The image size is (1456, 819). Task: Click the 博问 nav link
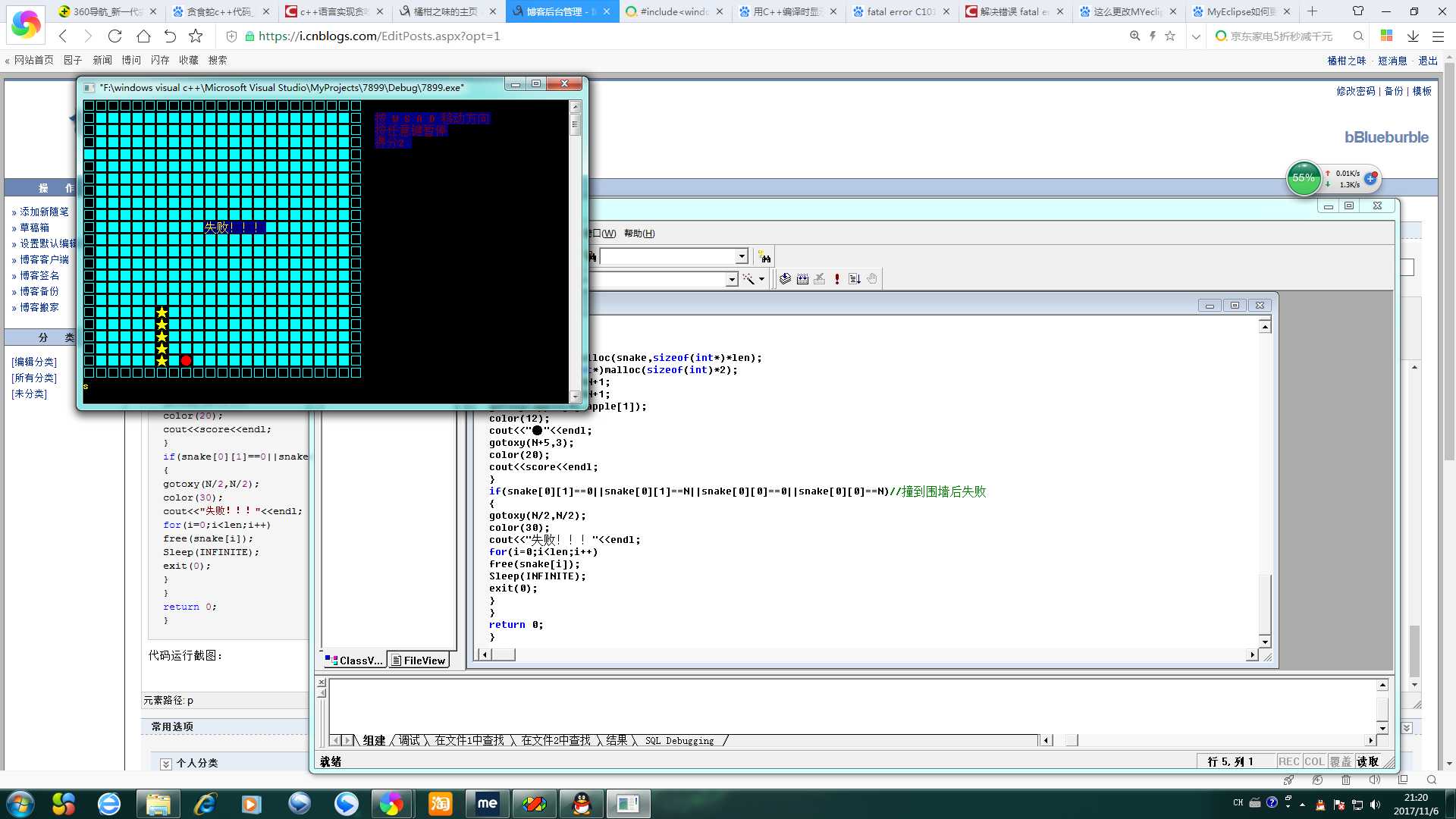131,60
